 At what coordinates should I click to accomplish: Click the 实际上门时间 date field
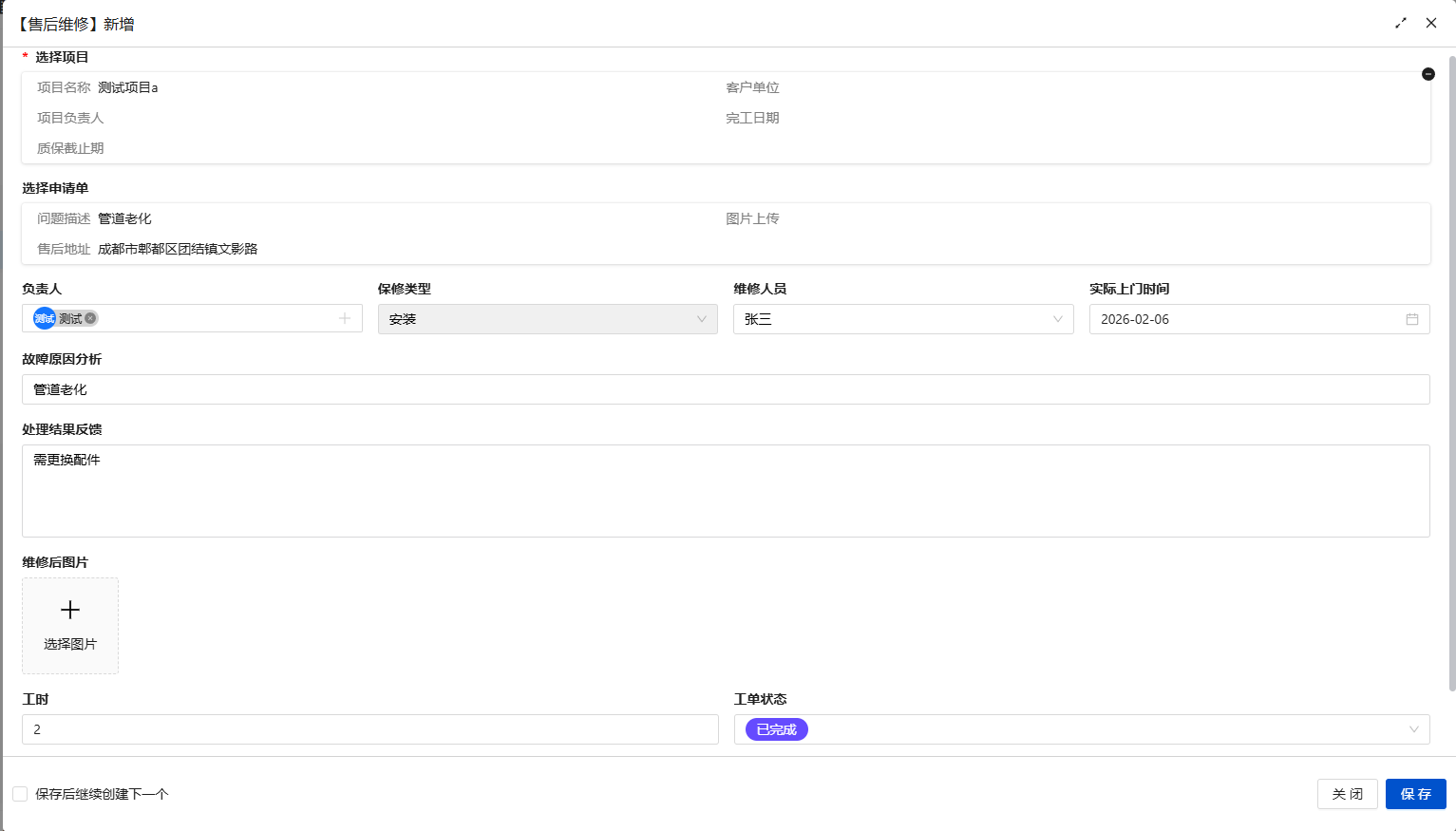tap(1244, 319)
